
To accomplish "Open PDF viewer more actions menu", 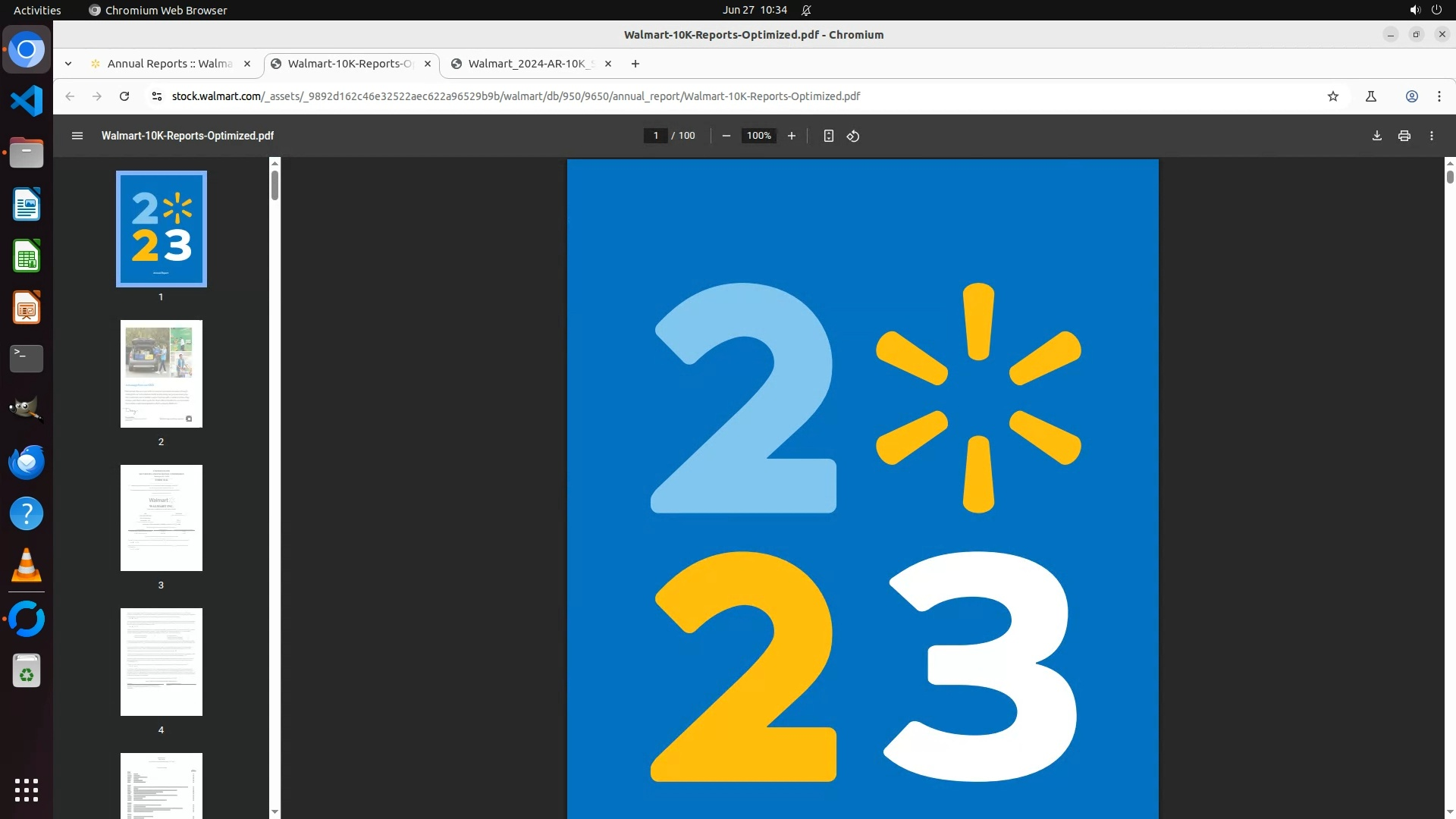I will pos(1431,136).
